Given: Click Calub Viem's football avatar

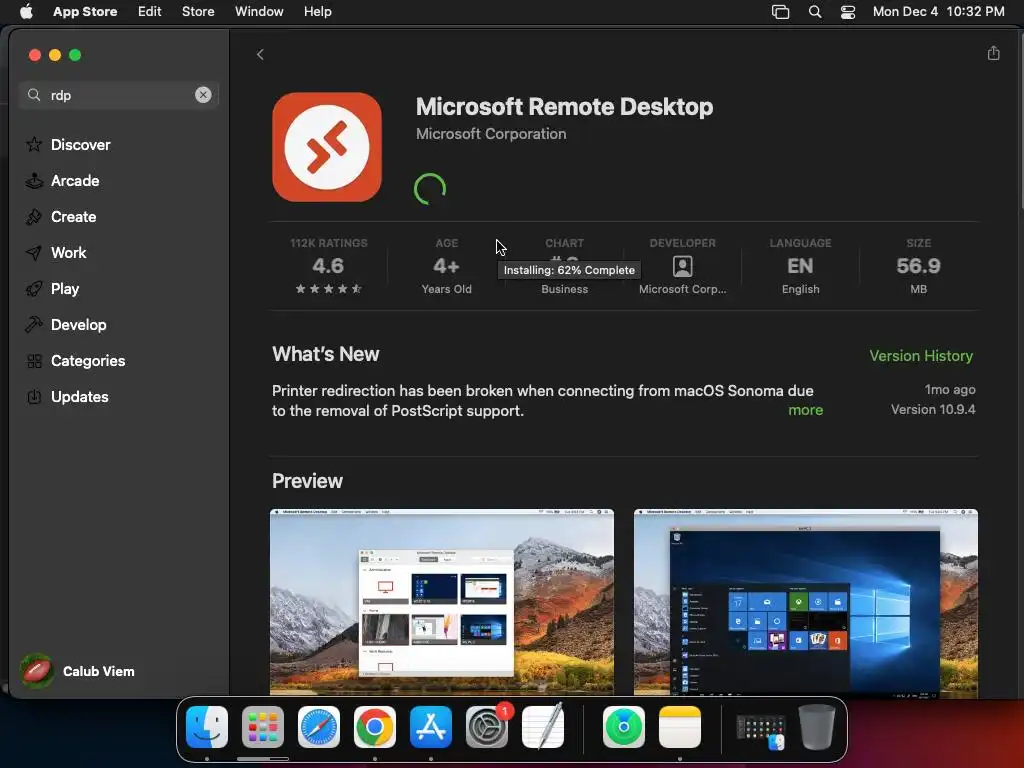Looking at the screenshot, I should pyautogui.click(x=37, y=671).
